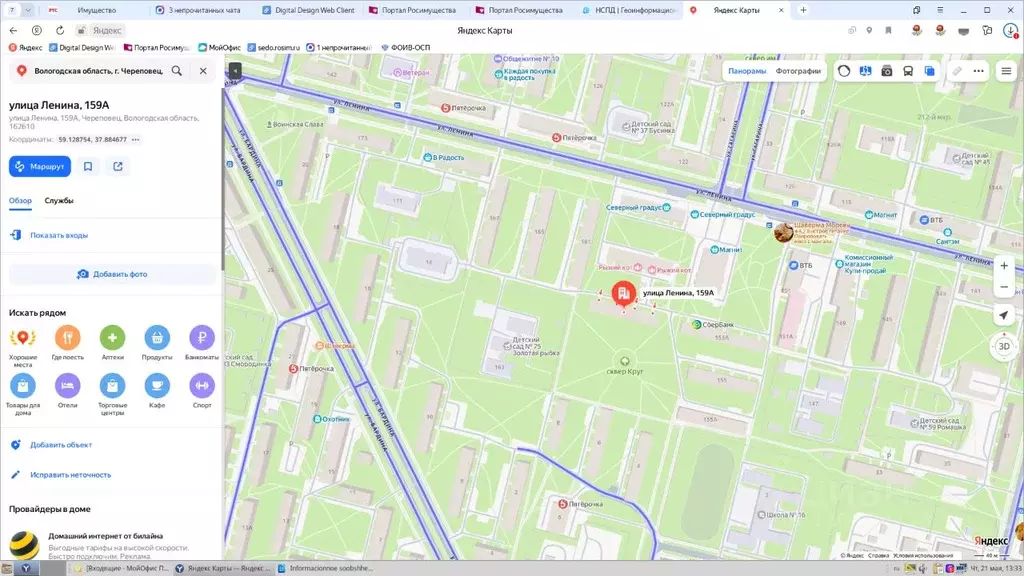This screenshot has width=1024, height=576.
Task: Search nearby Отели
Action: 67,391
